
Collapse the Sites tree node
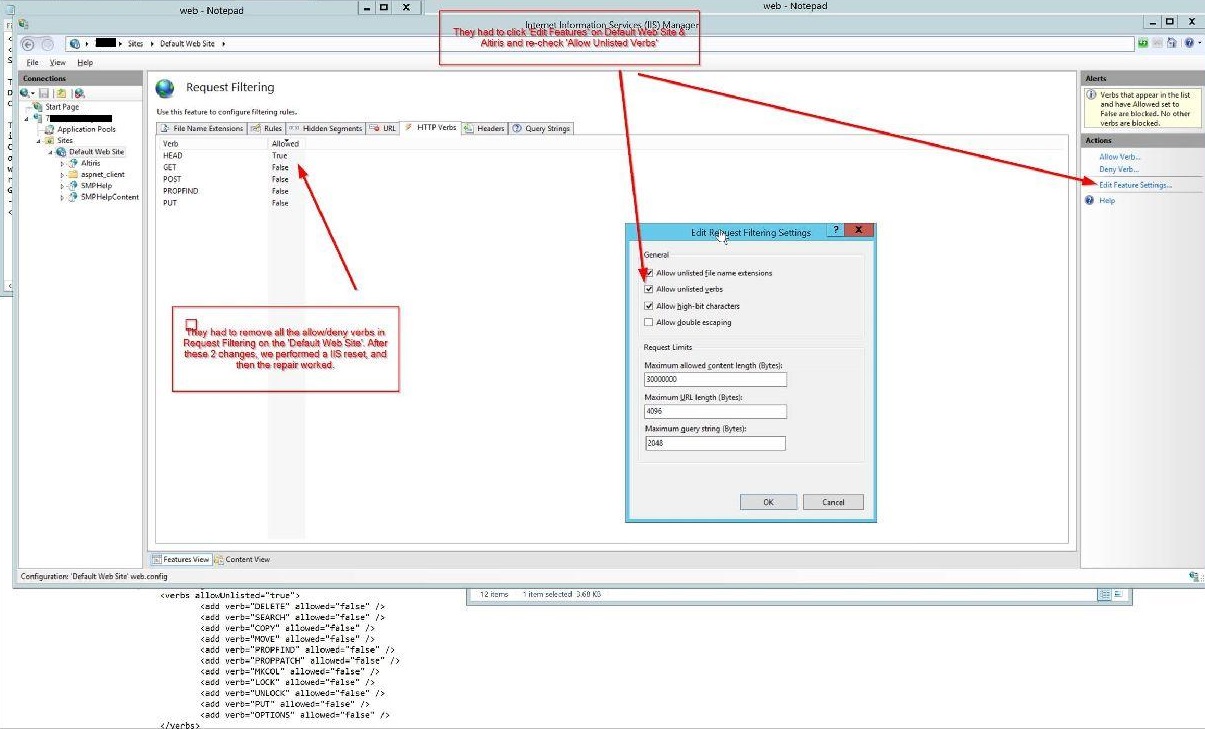click(x=38, y=141)
